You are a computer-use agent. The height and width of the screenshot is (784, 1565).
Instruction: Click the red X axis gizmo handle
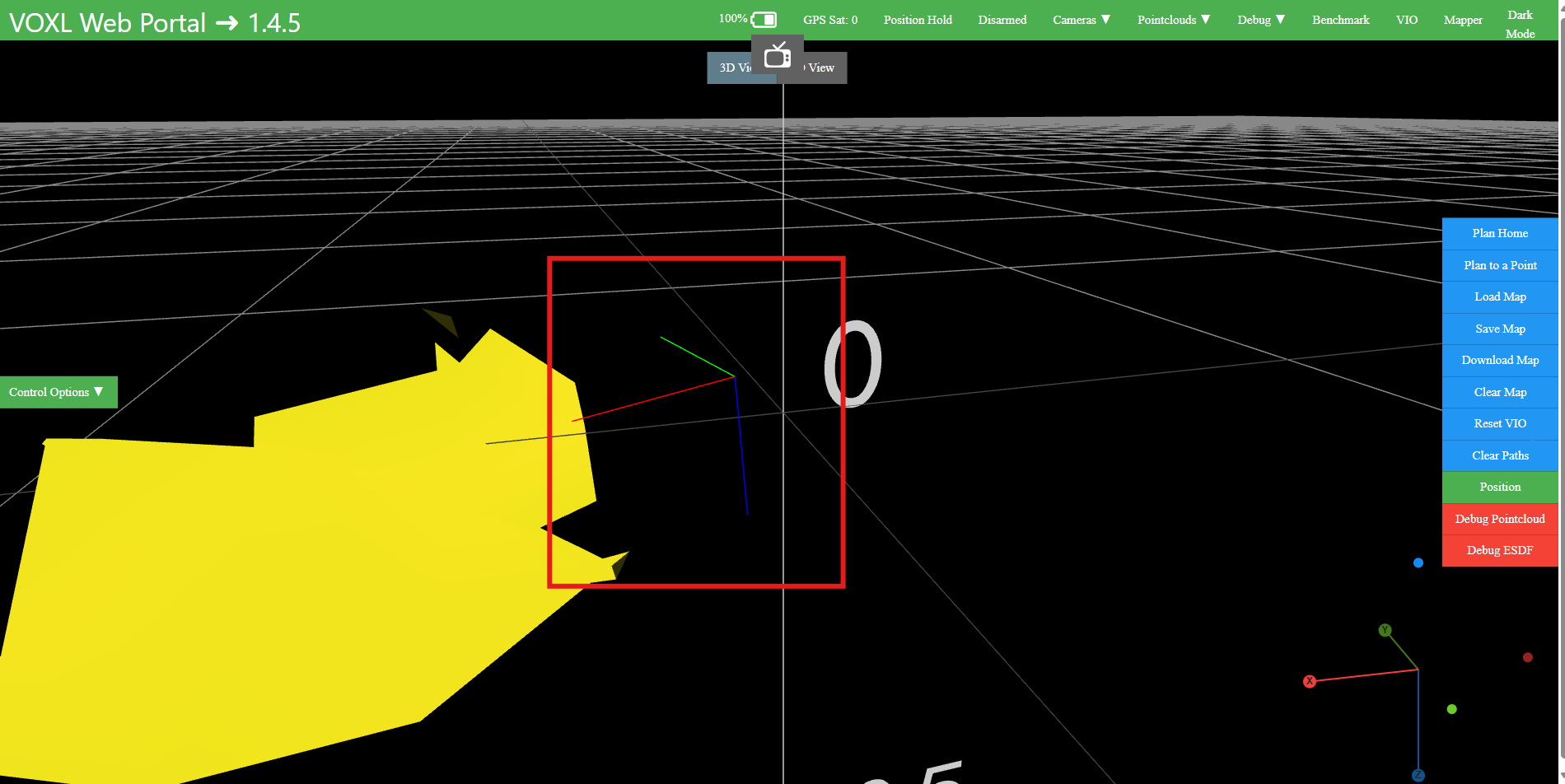tap(1310, 681)
